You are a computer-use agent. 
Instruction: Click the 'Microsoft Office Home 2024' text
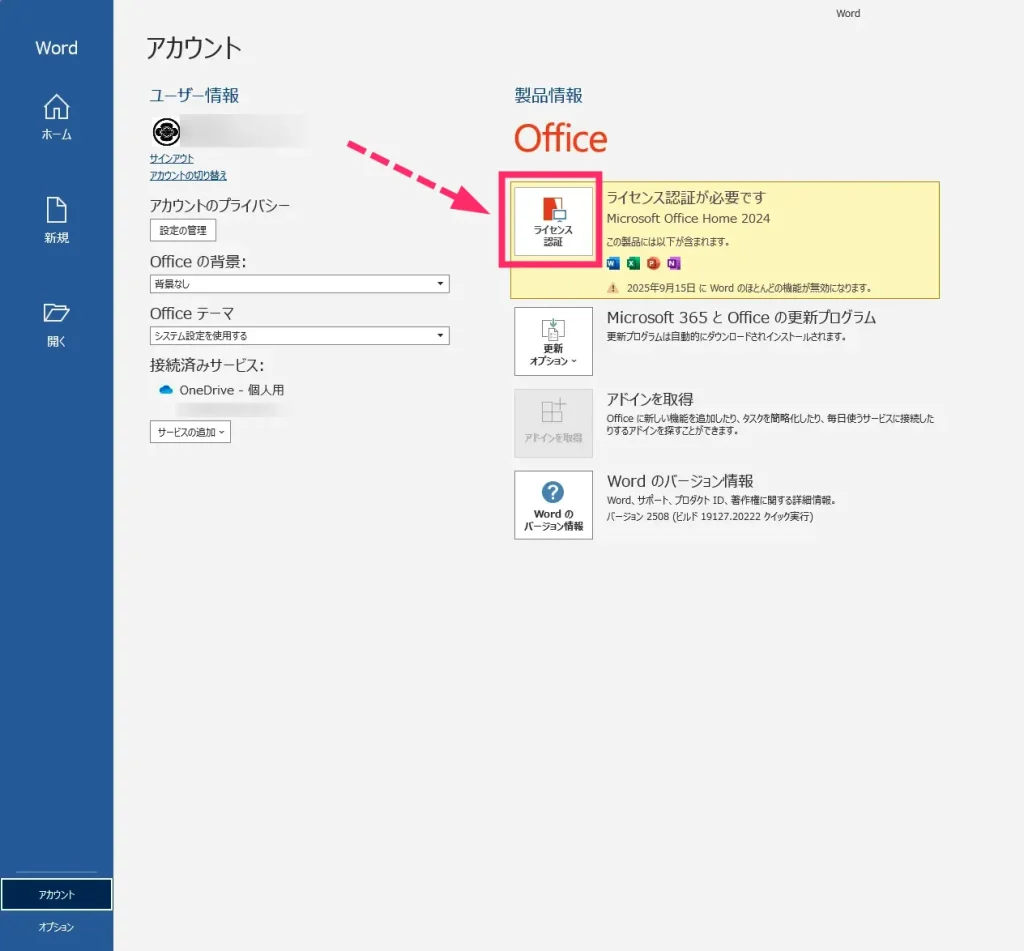coord(688,218)
